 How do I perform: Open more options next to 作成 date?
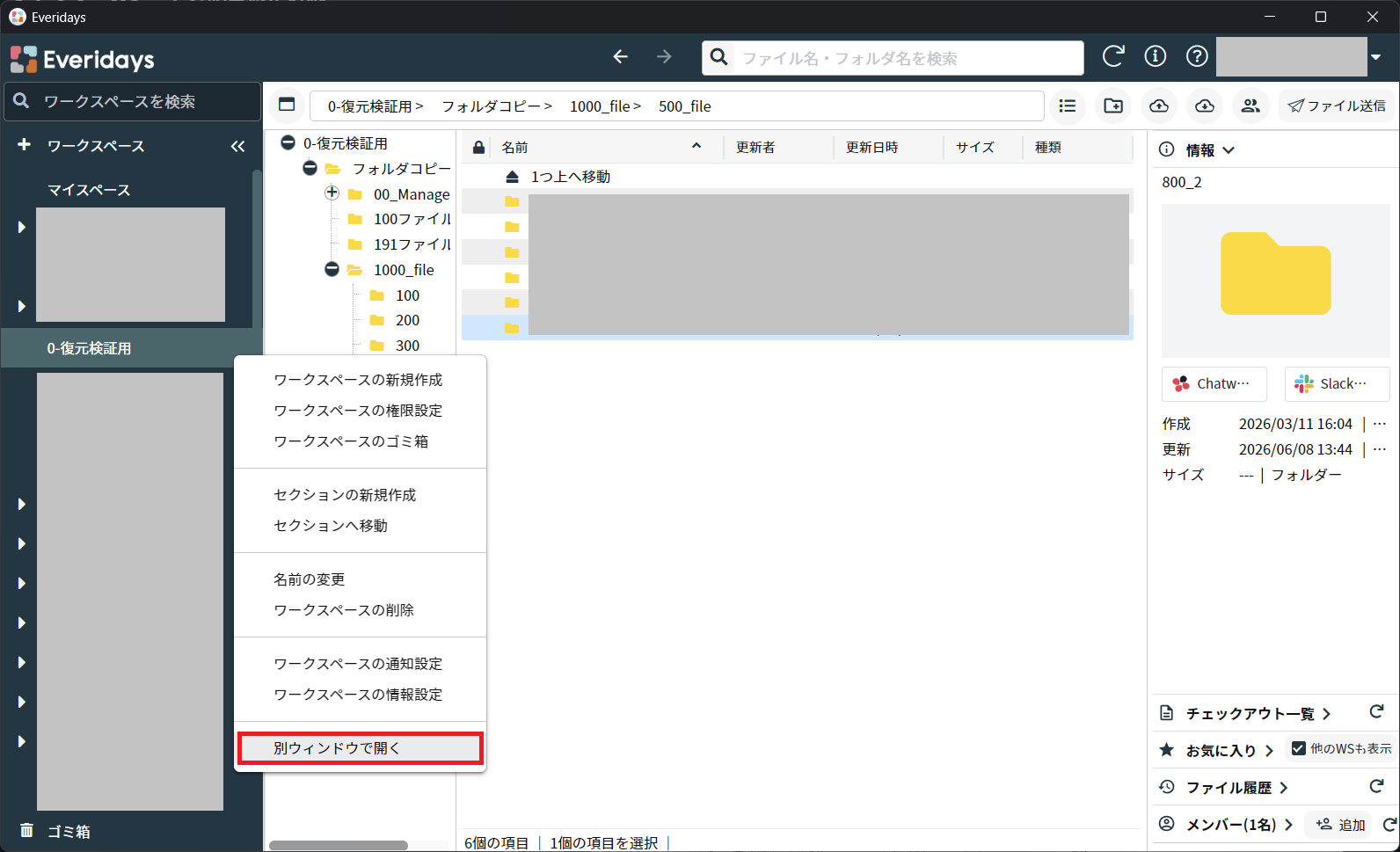pyautogui.click(x=1380, y=424)
